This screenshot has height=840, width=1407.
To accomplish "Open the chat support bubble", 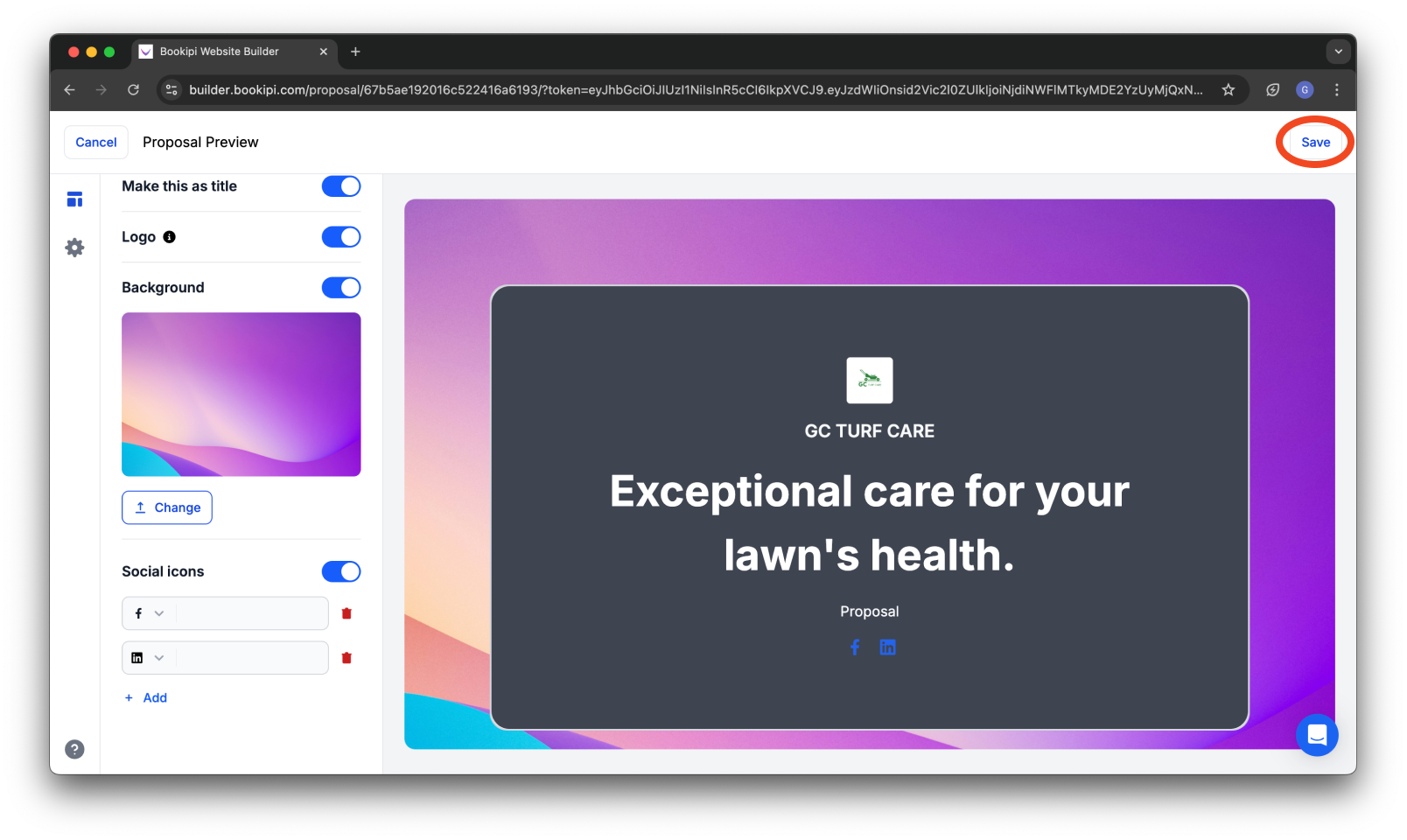I will pos(1317,735).
